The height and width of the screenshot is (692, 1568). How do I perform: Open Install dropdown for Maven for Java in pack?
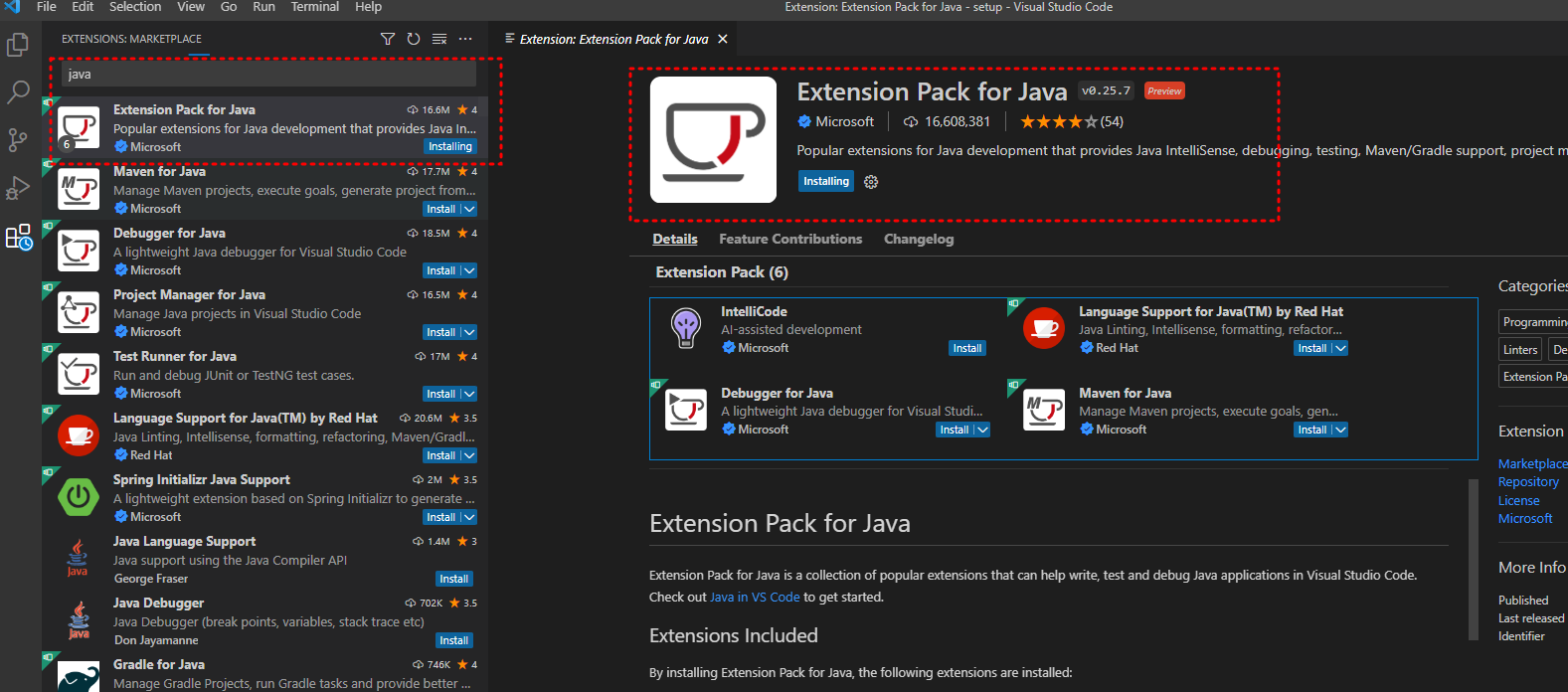click(1340, 430)
